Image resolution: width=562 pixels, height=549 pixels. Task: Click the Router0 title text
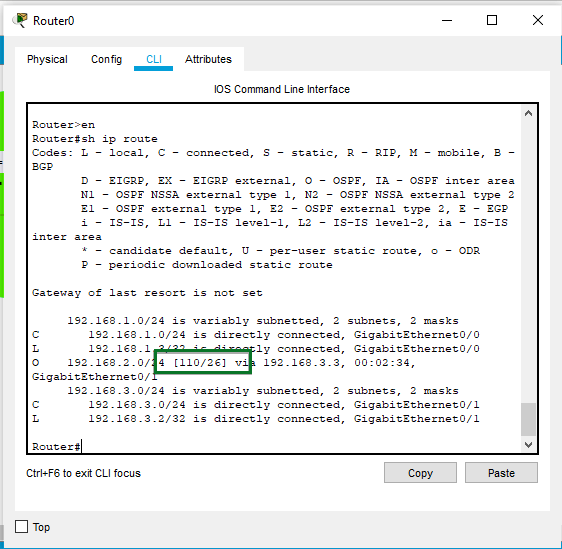(54, 21)
